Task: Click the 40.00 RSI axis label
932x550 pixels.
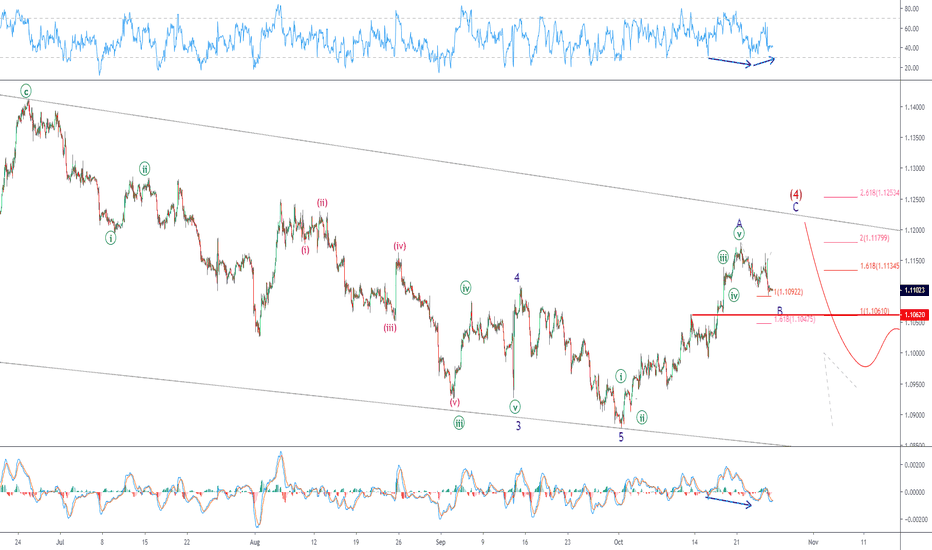Action: pyautogui.click(x=912, y=48)
